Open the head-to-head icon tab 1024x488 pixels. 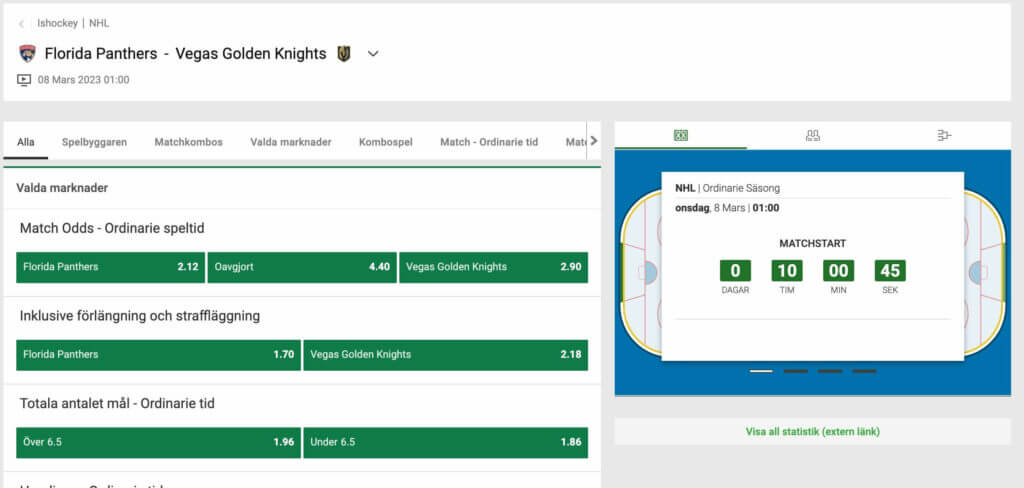tap(812, 135)
